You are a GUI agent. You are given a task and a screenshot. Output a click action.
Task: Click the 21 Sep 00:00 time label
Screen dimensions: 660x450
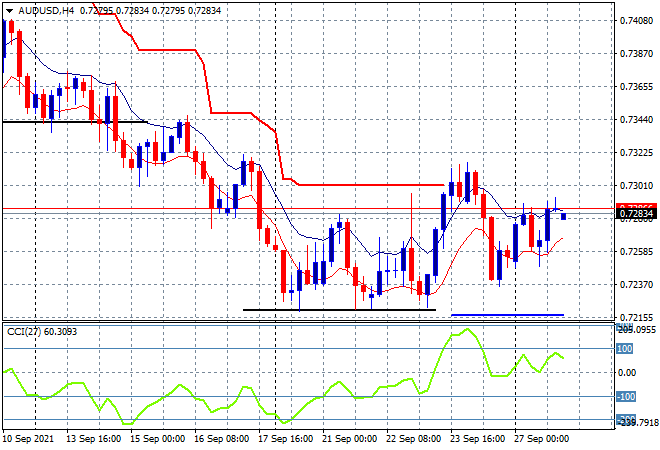349,439
